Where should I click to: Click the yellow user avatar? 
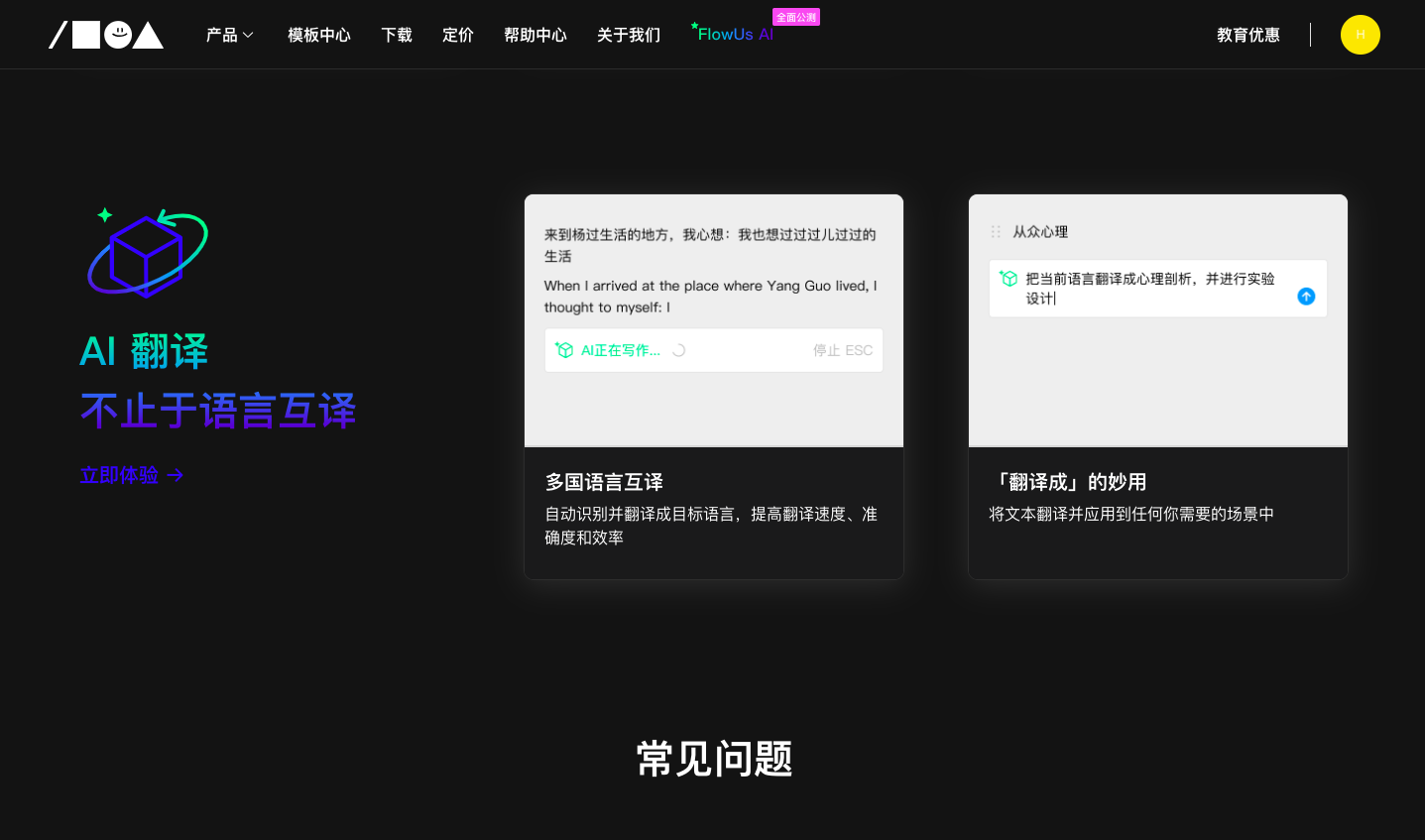[1361, 35]
